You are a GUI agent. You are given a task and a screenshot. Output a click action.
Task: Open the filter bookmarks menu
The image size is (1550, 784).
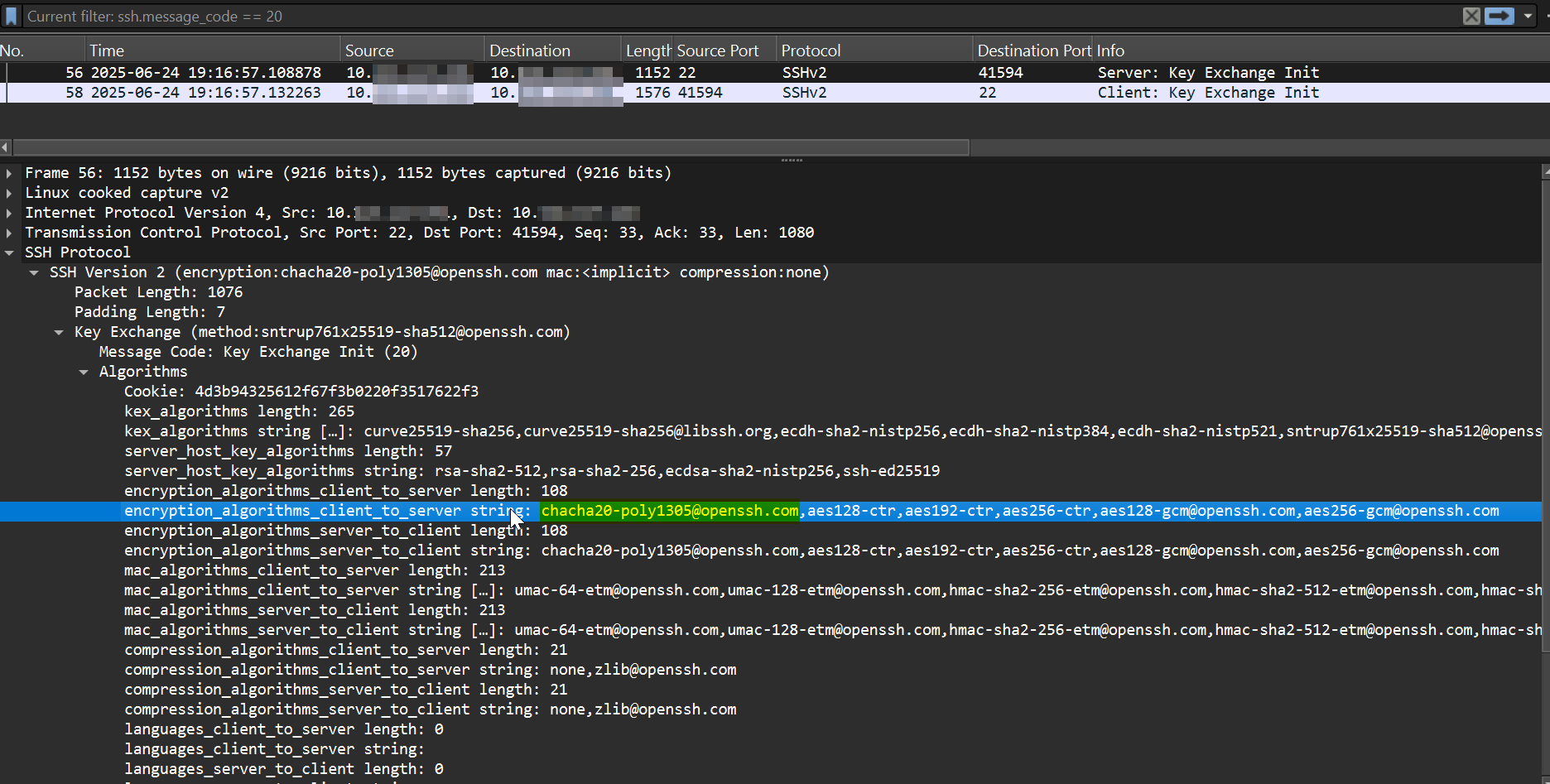pos(11,16)
